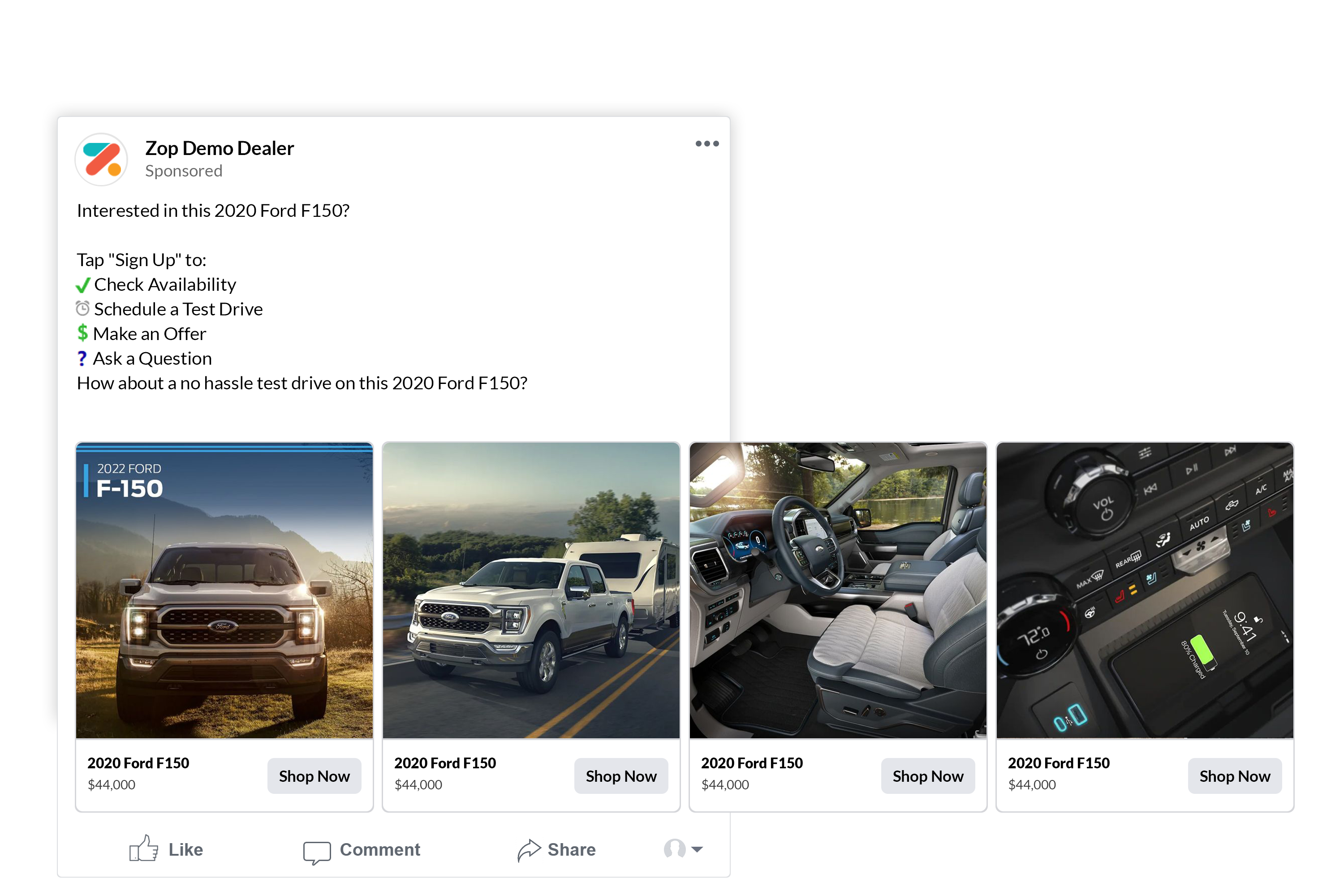Click the clock emoji by Schedule a Test Drive
This screenshot has height=896, width=1344.
pyautogui.click(x=83, y=309)
